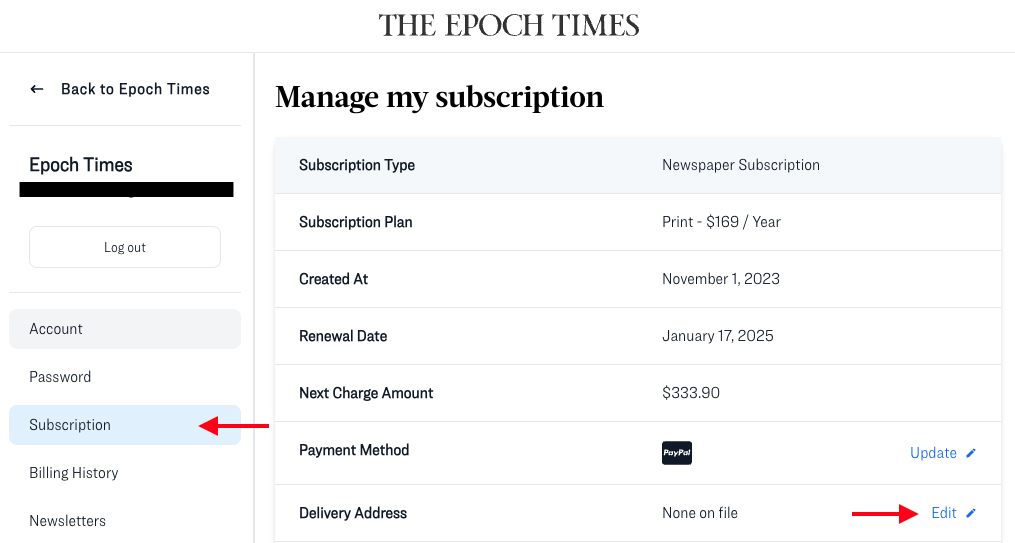Click pencil icon beside Update
The width and height of the screenshot is (1015, 543).
971,453
